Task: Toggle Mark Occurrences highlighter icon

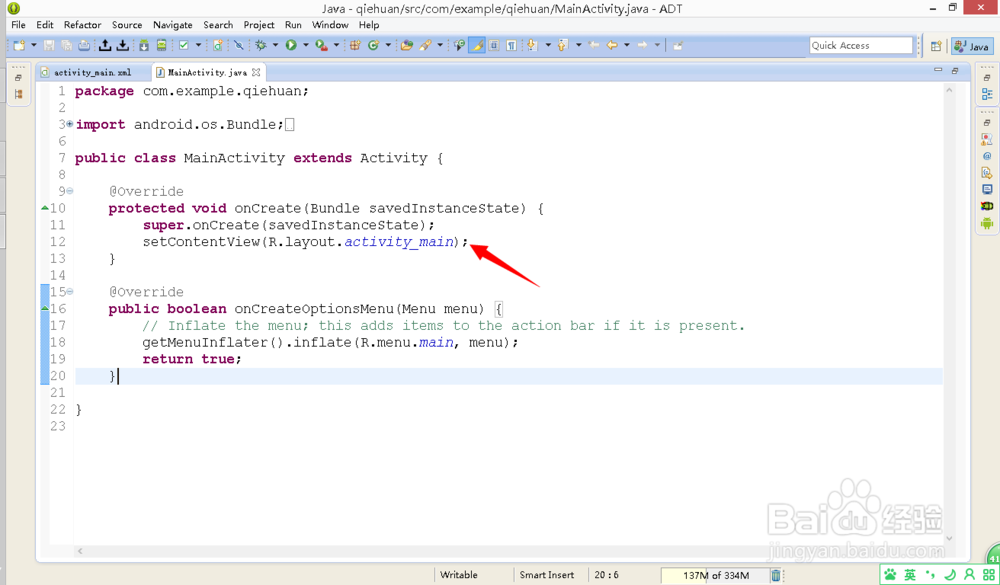Action: click(x=476, y=45)
